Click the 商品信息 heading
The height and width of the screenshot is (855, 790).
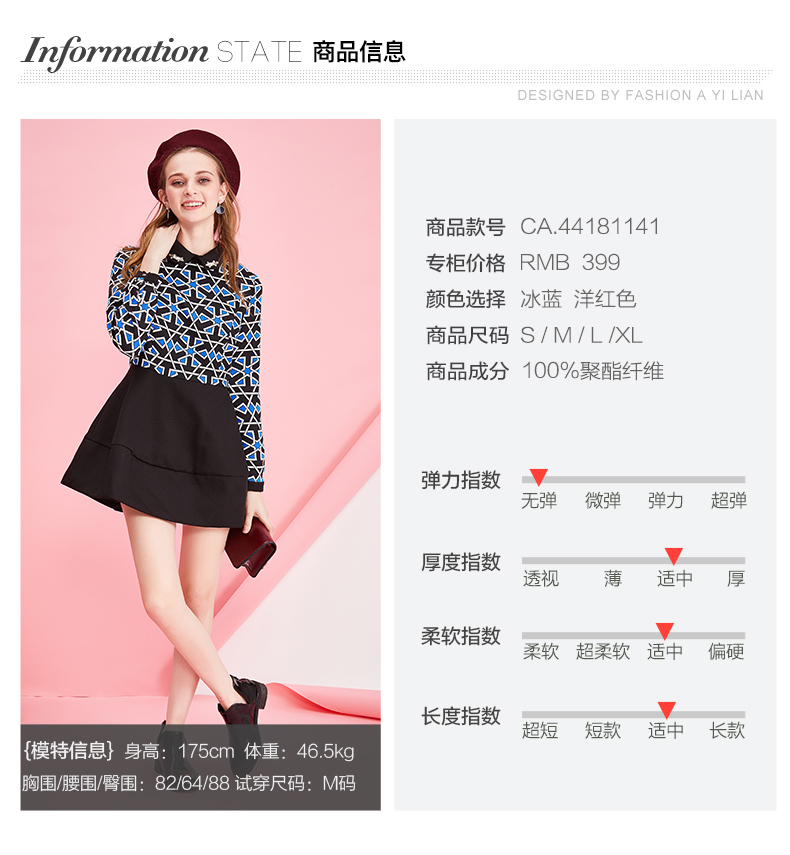pyautogui.click(x=359, y=52)
